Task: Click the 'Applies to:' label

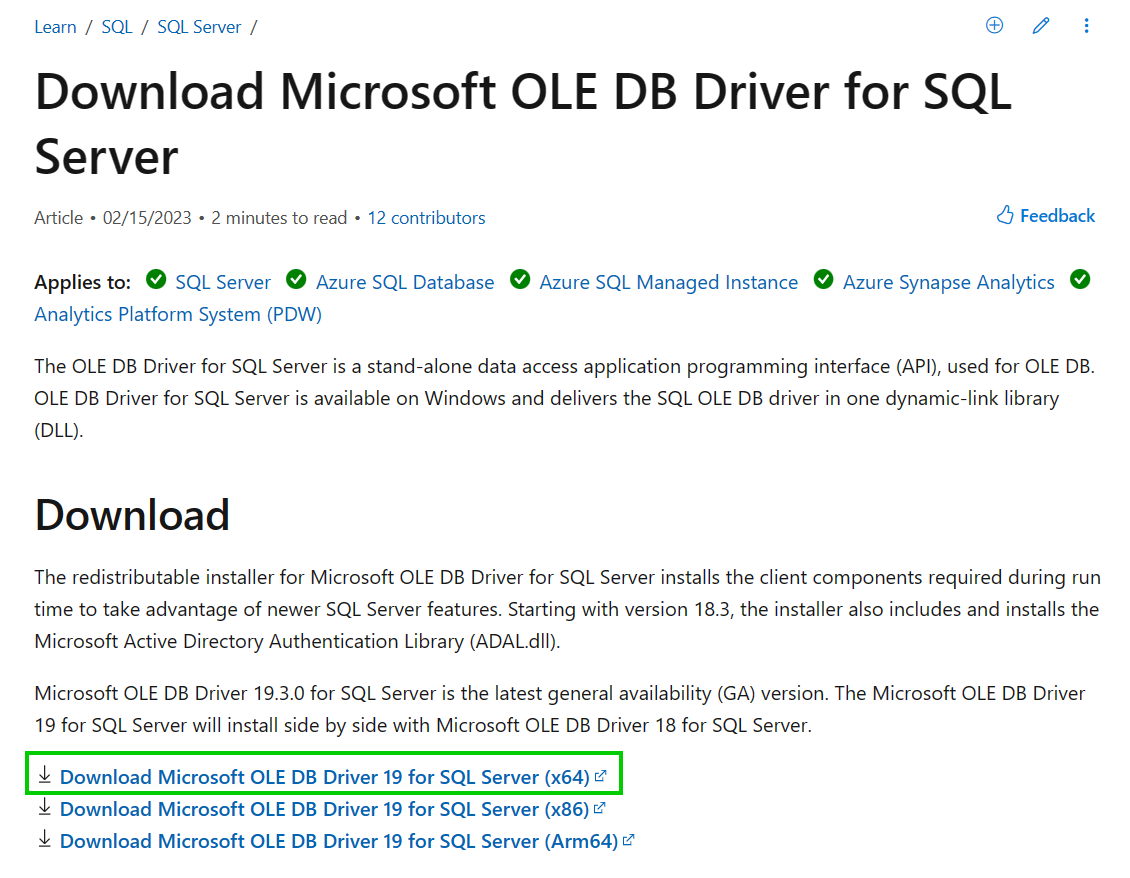Action: click(x=82, y=282)
